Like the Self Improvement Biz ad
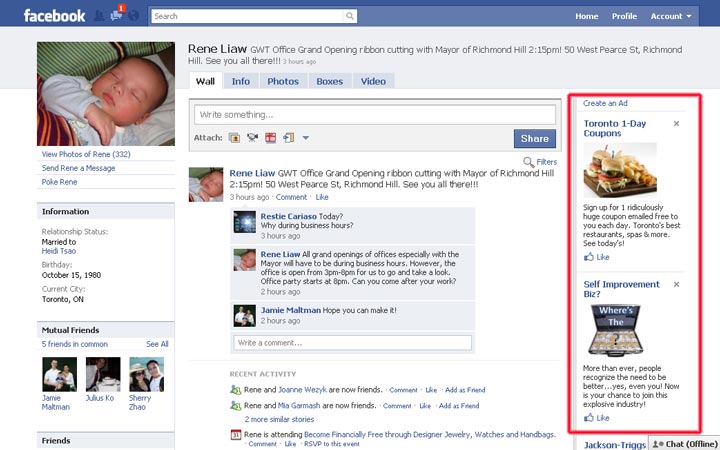 [596, 418]
